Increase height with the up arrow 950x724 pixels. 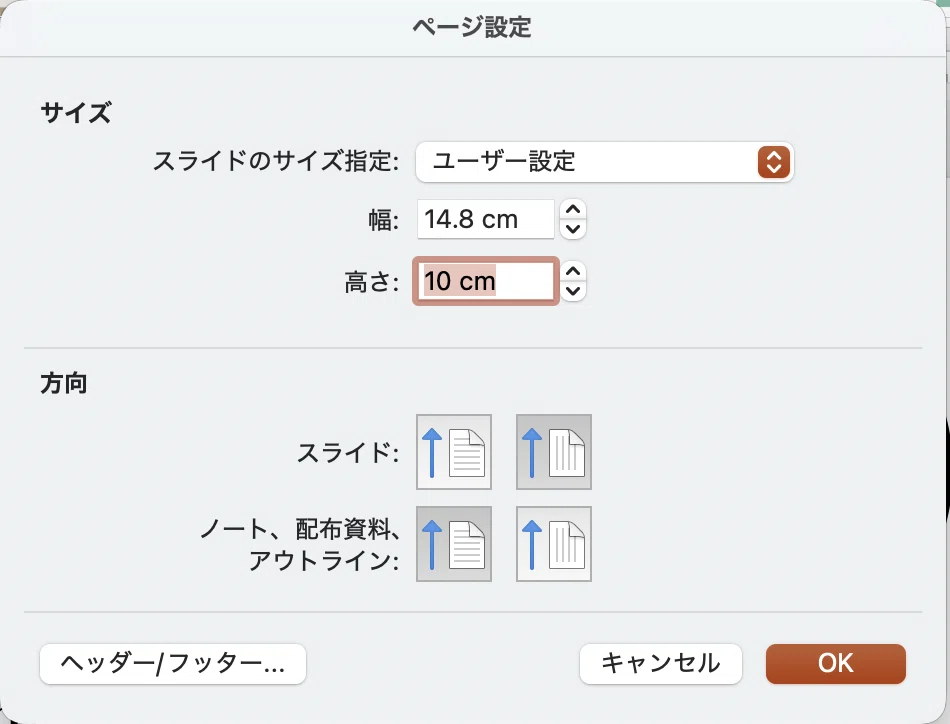[x=573, y=271]
